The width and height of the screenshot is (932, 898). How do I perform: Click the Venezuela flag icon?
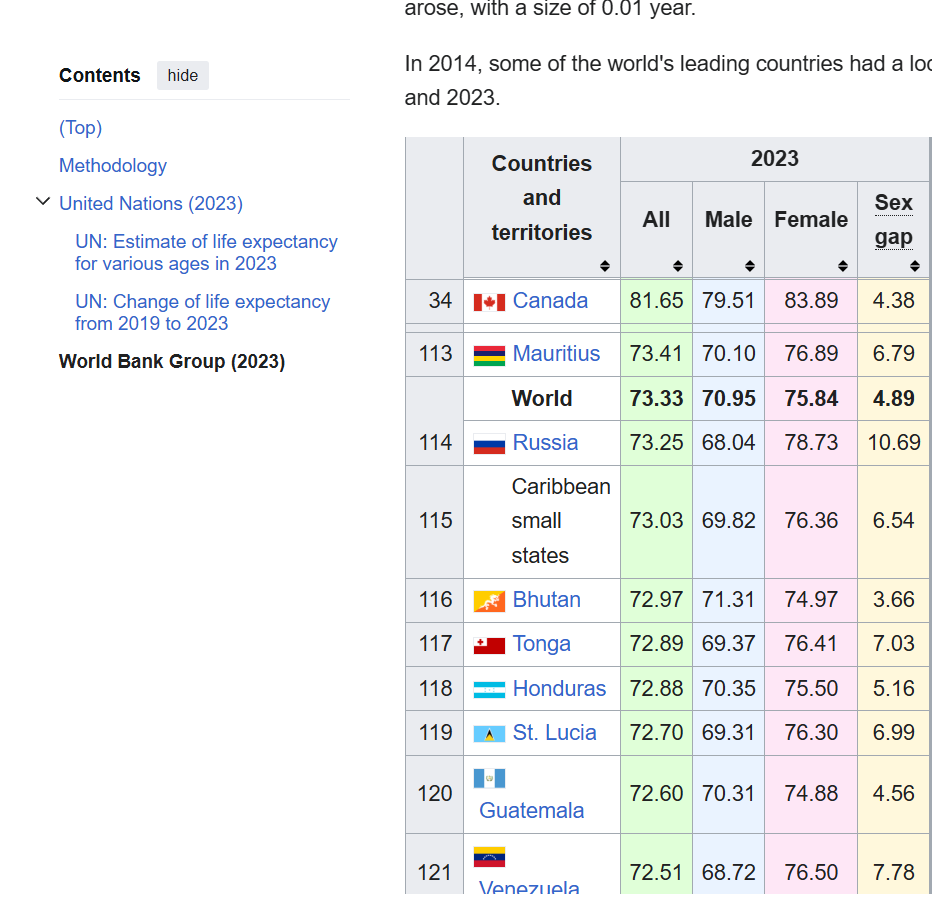coord(489,857)
